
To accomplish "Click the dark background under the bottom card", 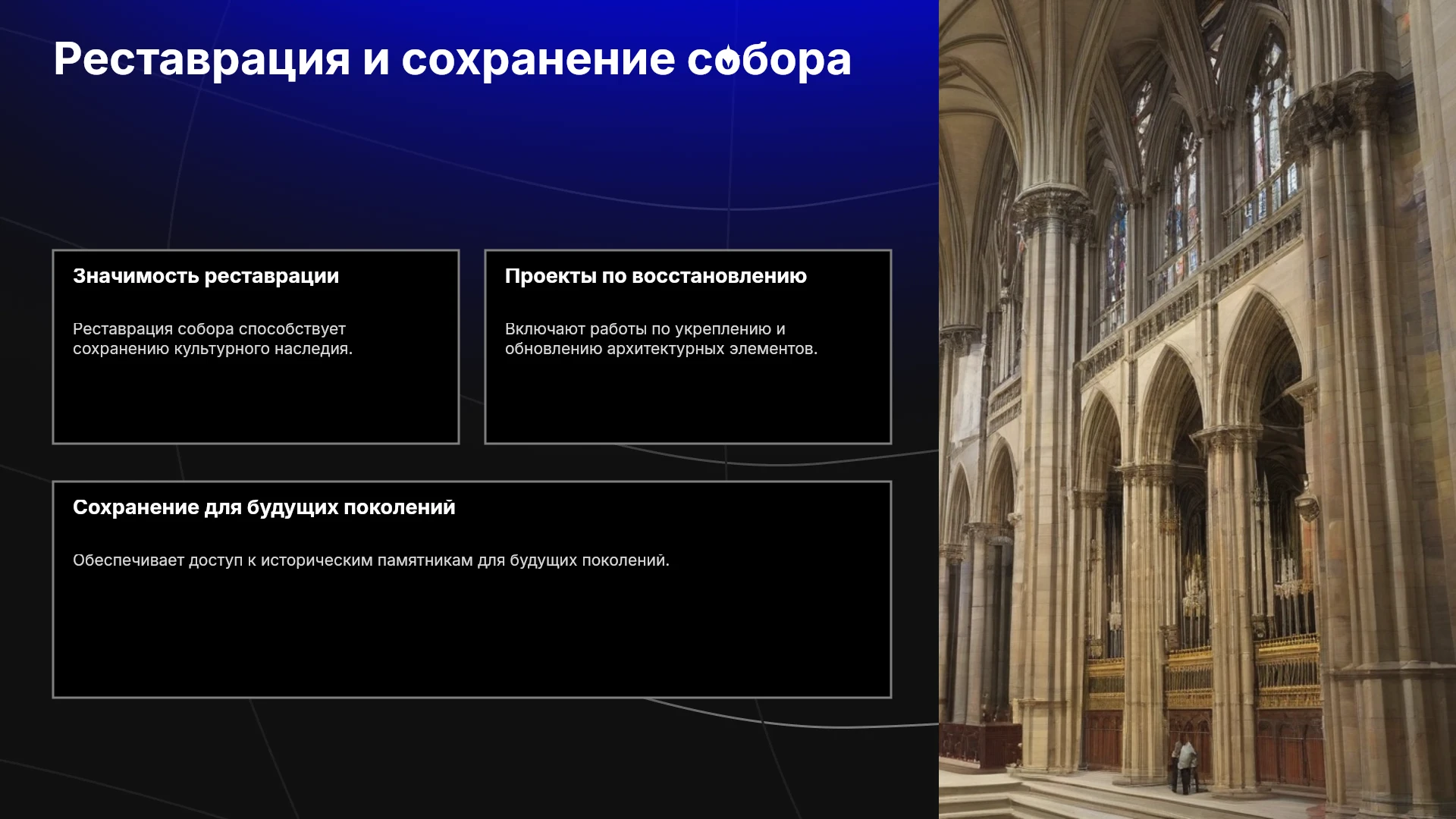I will 455,758.
